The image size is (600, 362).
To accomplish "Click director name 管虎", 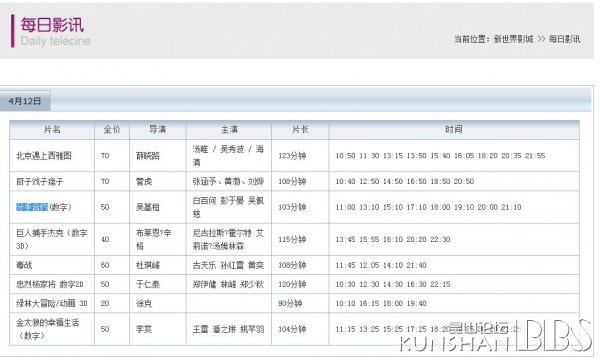I will tap(144, 181).
